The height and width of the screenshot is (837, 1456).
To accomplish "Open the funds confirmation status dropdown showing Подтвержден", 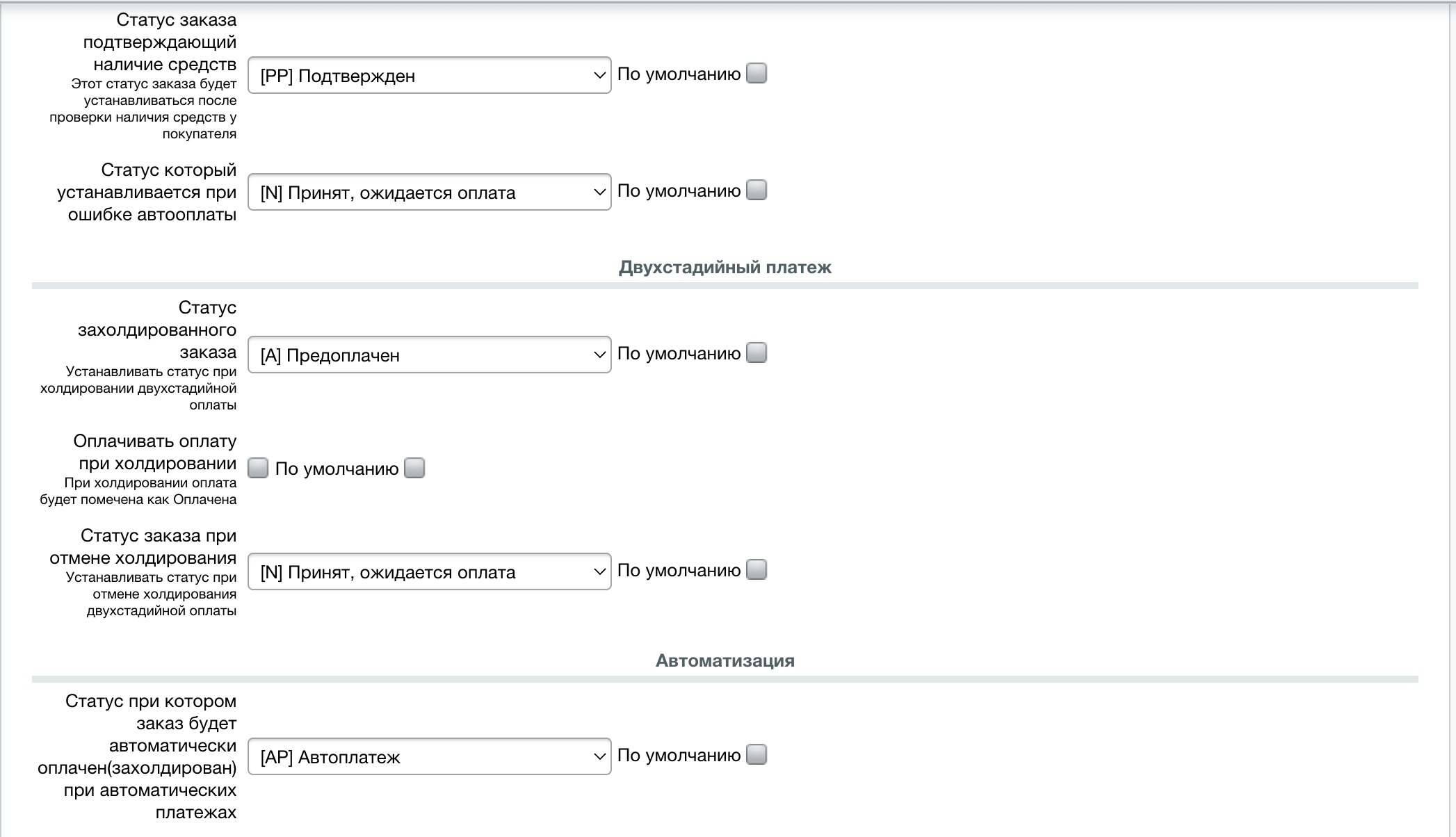I will coord(429,75).
